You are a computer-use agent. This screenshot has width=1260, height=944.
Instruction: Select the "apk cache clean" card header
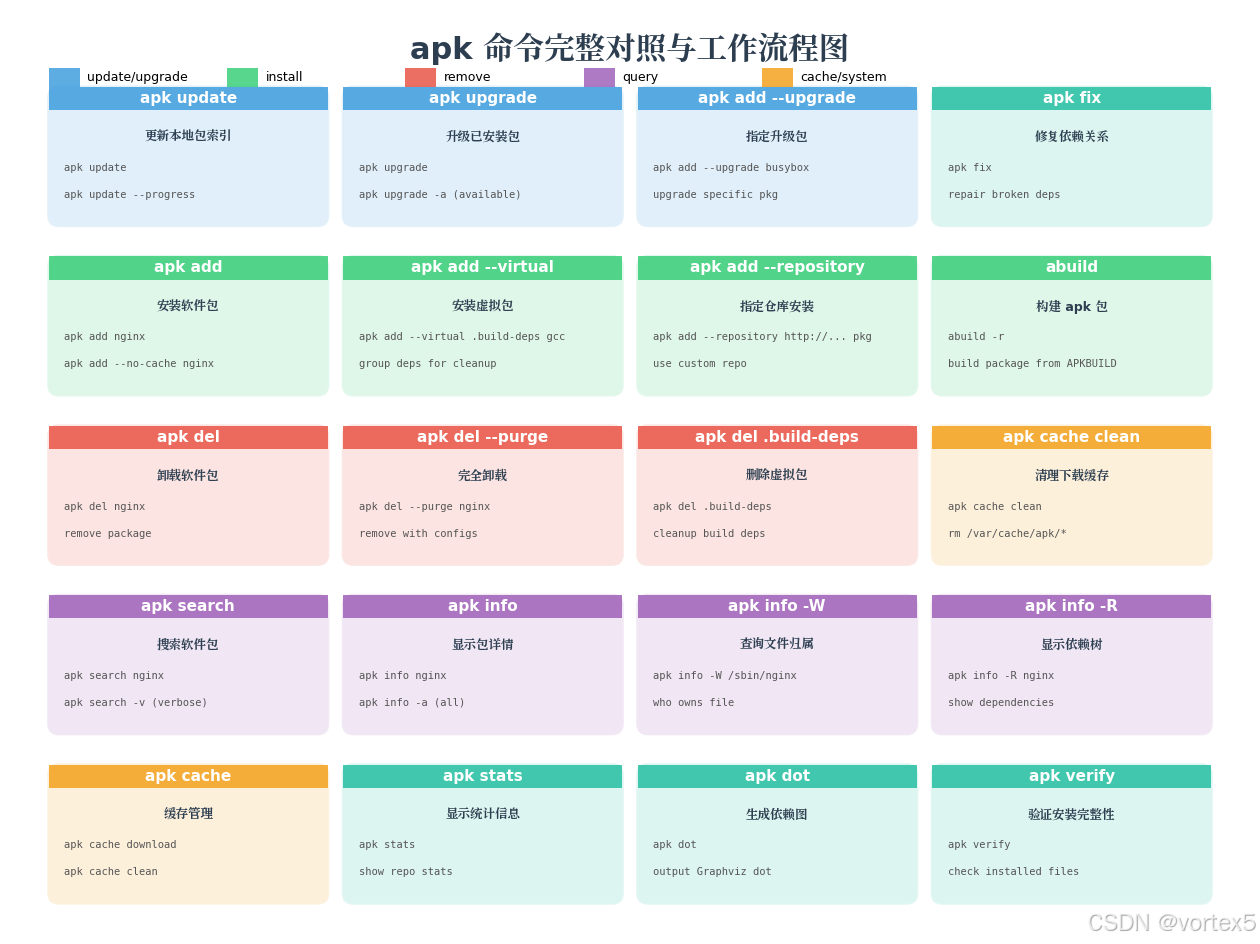tap(1071, 437)
